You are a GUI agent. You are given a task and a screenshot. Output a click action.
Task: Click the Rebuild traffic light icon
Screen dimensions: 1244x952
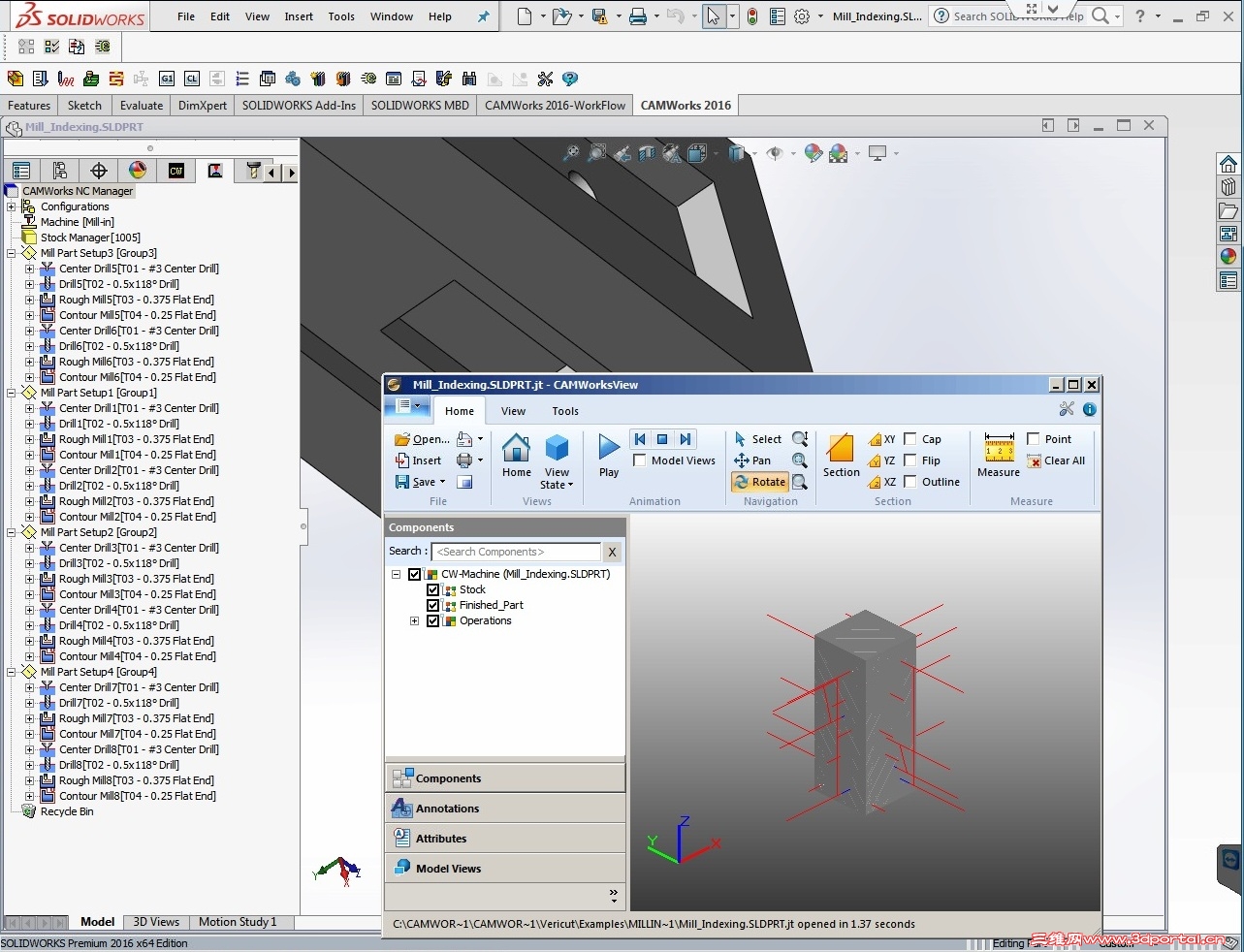(x=752, y=16)
